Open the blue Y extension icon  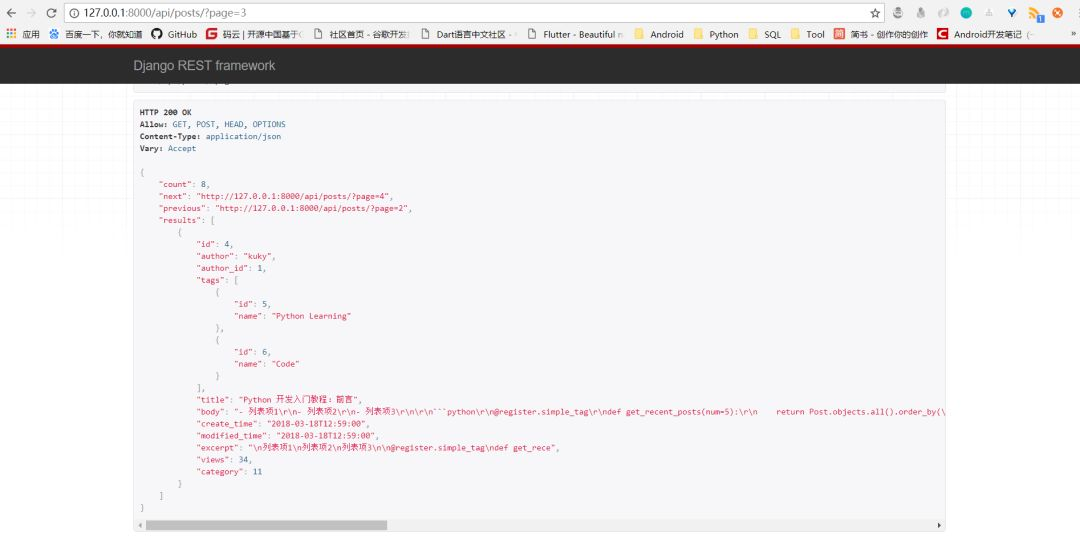coord(1012,12)
